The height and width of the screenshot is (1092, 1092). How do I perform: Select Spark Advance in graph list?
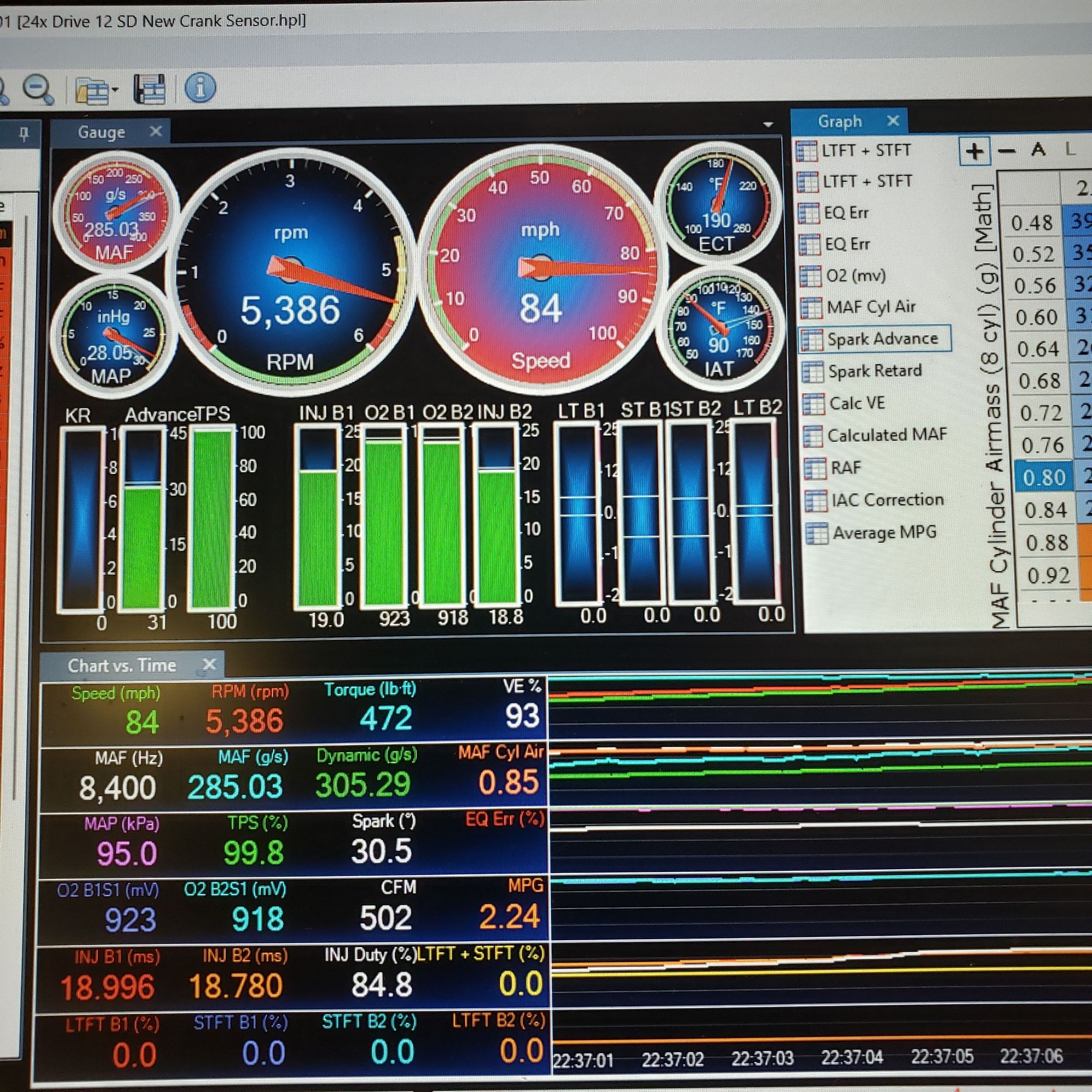coord(882,339)
